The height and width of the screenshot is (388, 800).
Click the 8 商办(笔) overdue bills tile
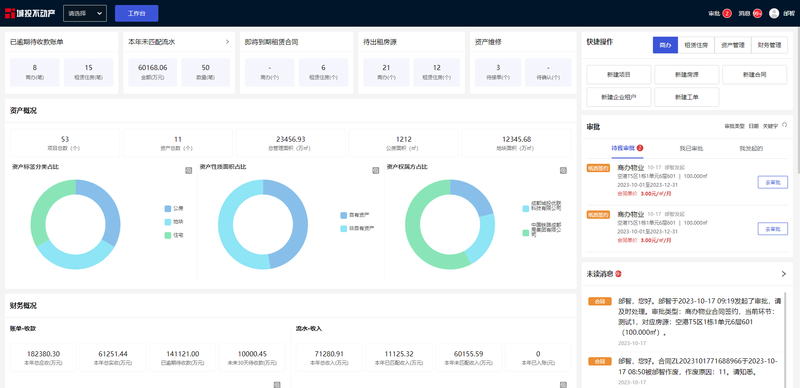(x=35, y=72)
